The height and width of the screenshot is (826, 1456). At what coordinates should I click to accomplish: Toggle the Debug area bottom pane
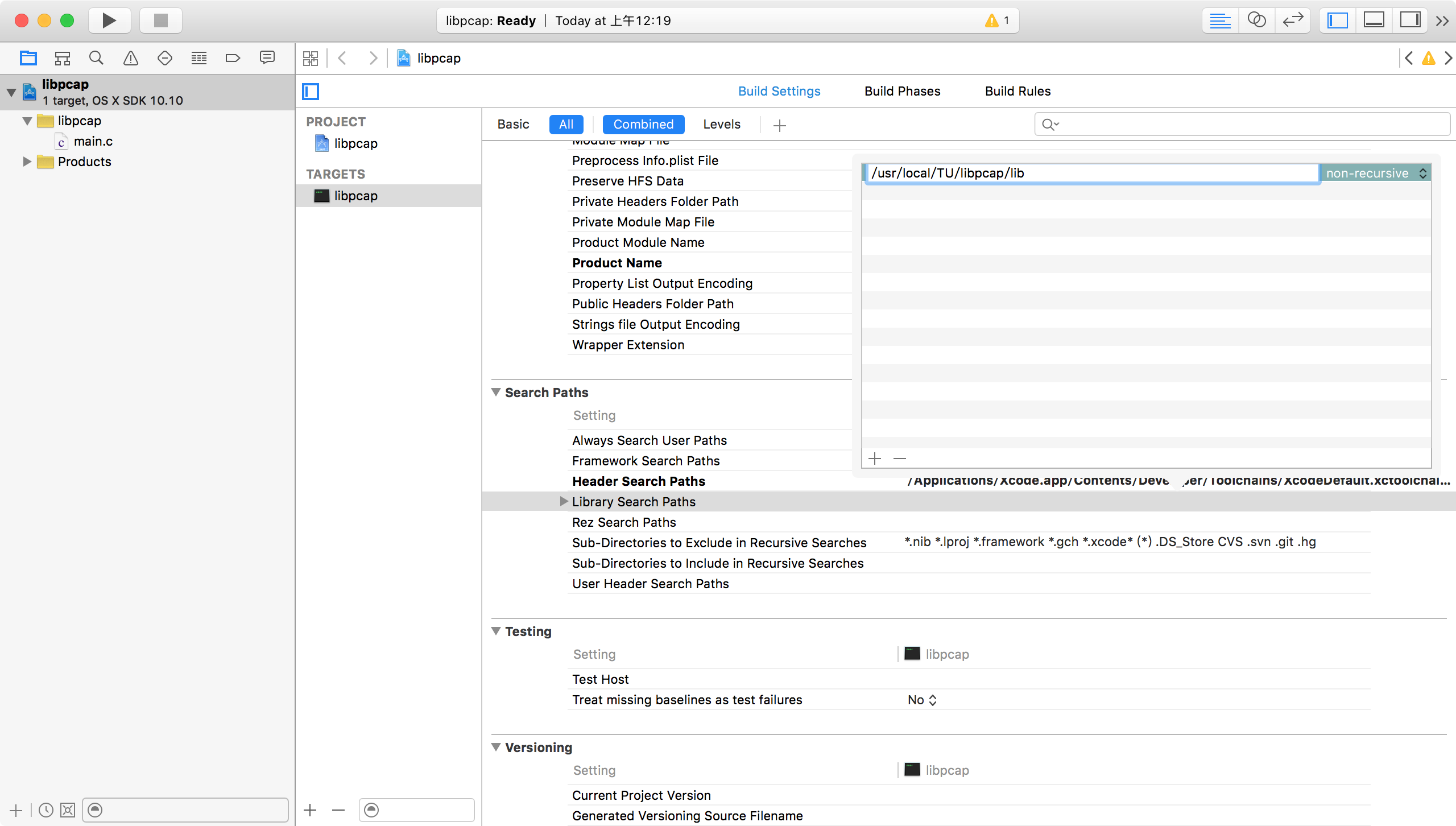coord(1374,20)
